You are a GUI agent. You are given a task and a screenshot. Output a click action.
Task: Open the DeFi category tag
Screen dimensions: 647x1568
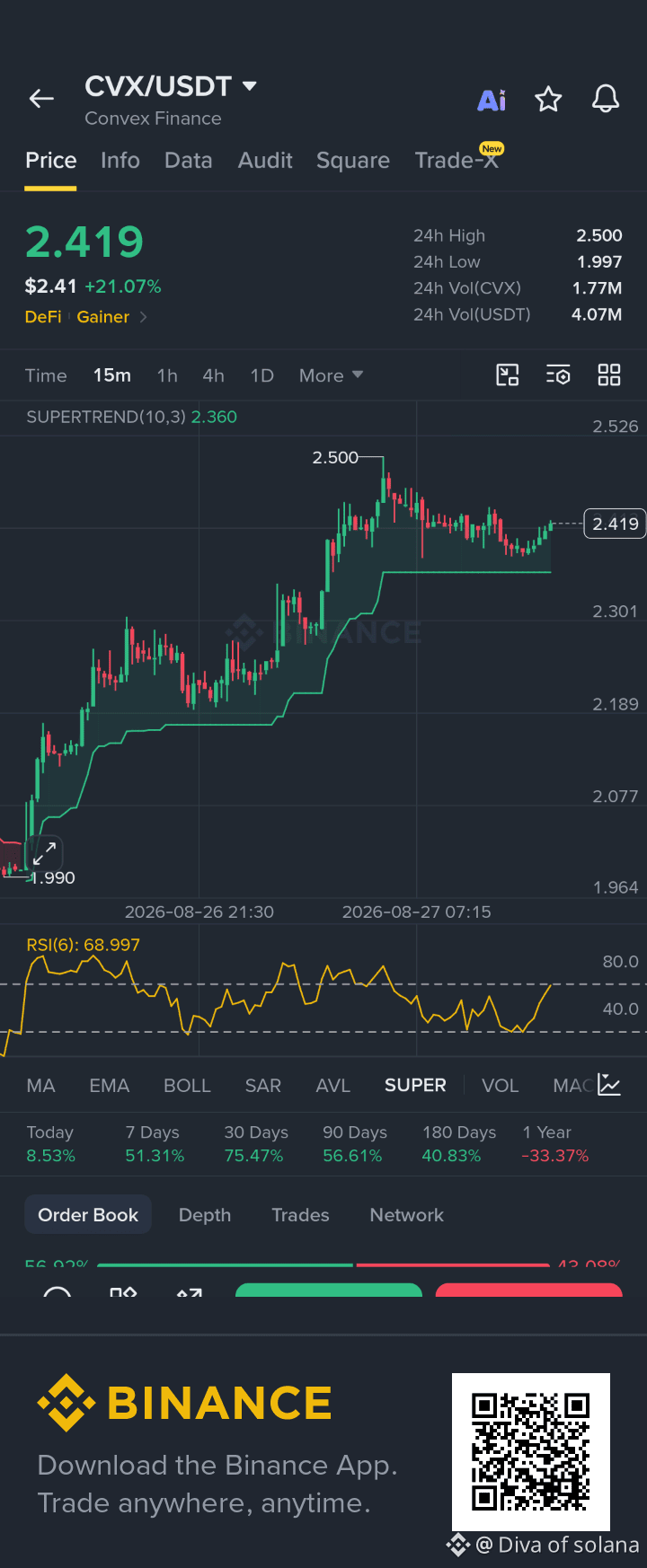click(43, 317)
